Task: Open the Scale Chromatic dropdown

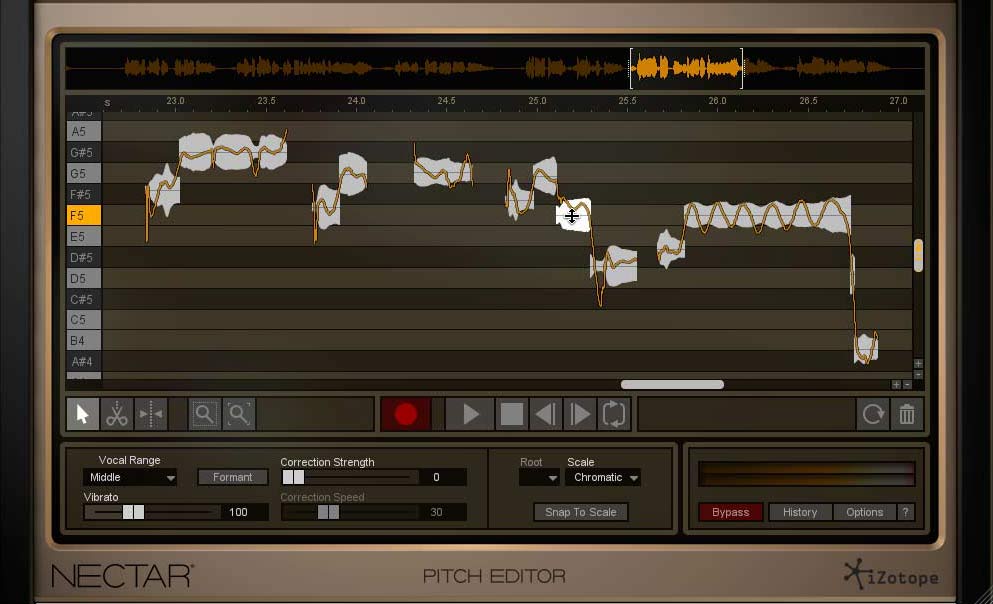Action: [604, 477]
